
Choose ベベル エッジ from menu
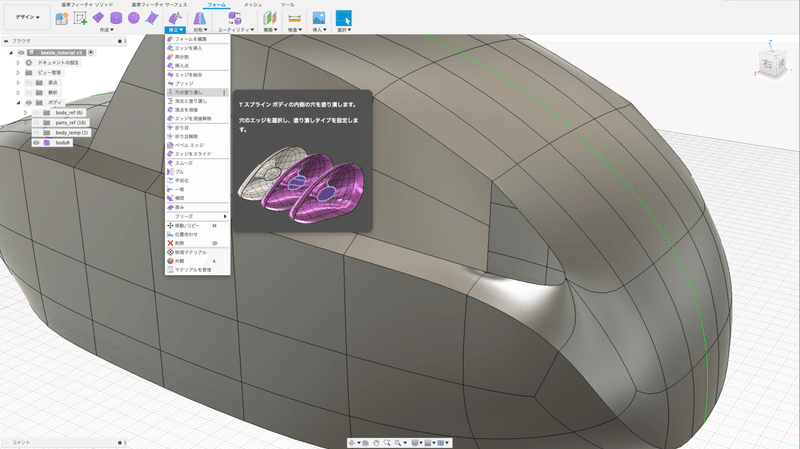197,145
